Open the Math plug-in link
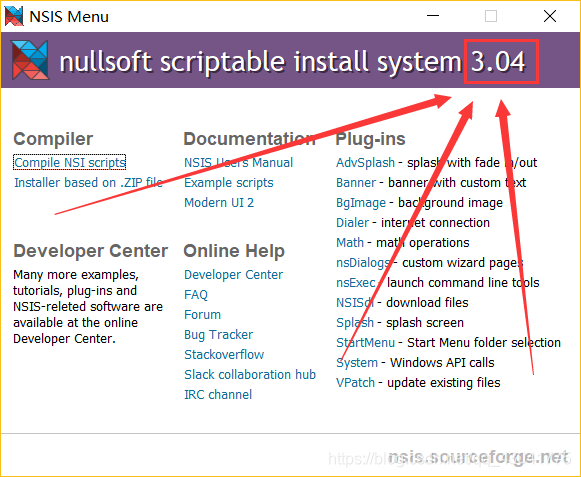Screen dimensions: 581x477 point(350,242)
